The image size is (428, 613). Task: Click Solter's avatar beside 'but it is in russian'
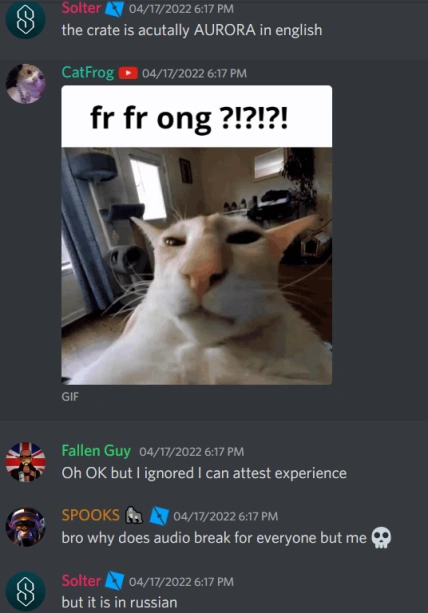pos(25,591)
